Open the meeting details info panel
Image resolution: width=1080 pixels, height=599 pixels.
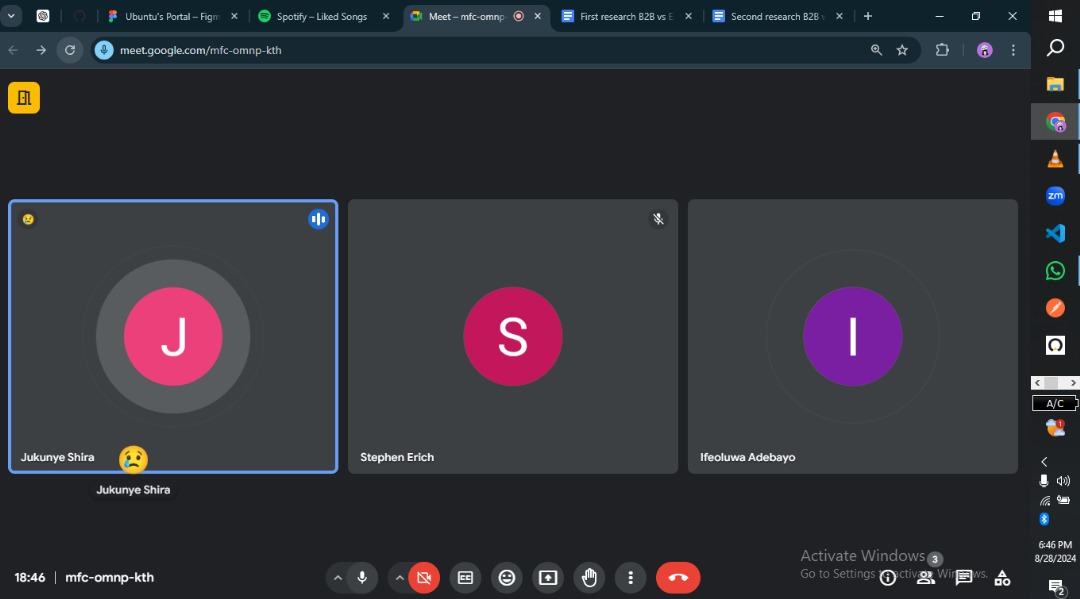(887, 577)
